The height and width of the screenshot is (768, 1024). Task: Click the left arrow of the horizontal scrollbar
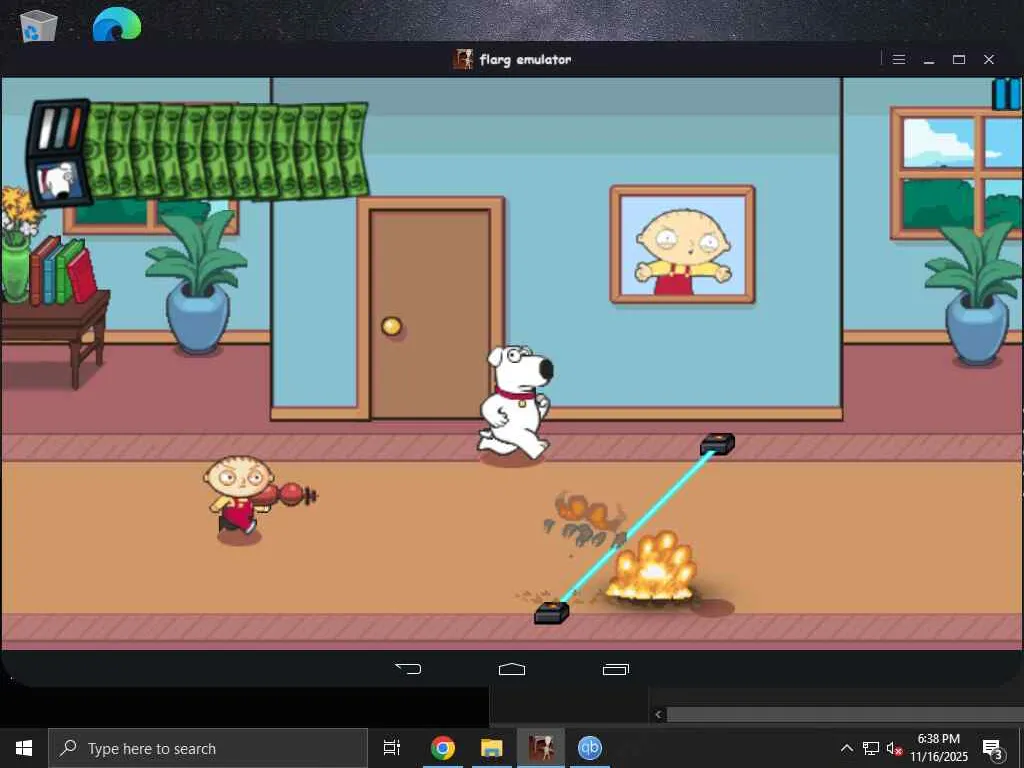[x=658, y=714]
